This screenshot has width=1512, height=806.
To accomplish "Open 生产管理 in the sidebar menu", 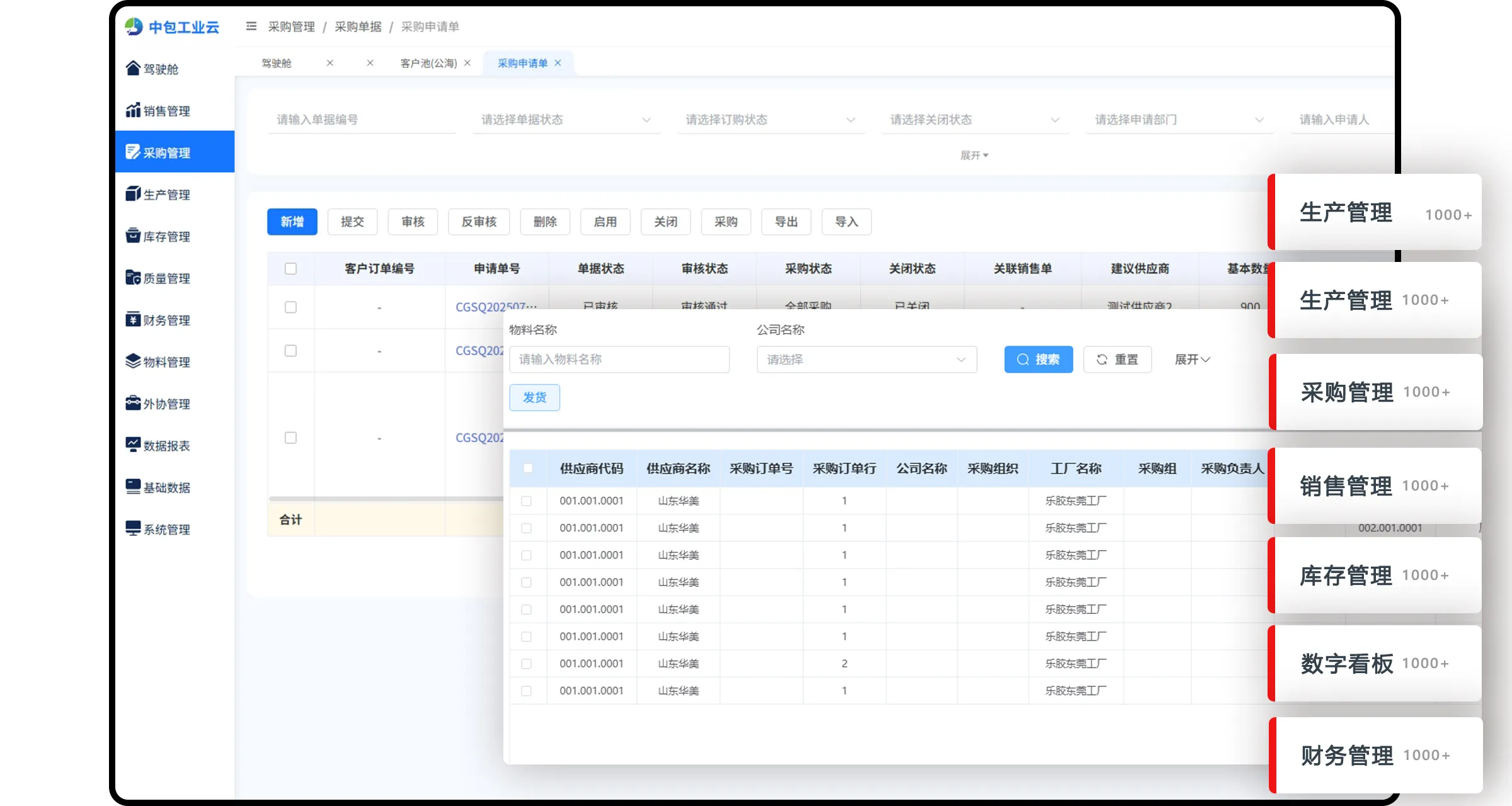I will [x=166, y=195].
